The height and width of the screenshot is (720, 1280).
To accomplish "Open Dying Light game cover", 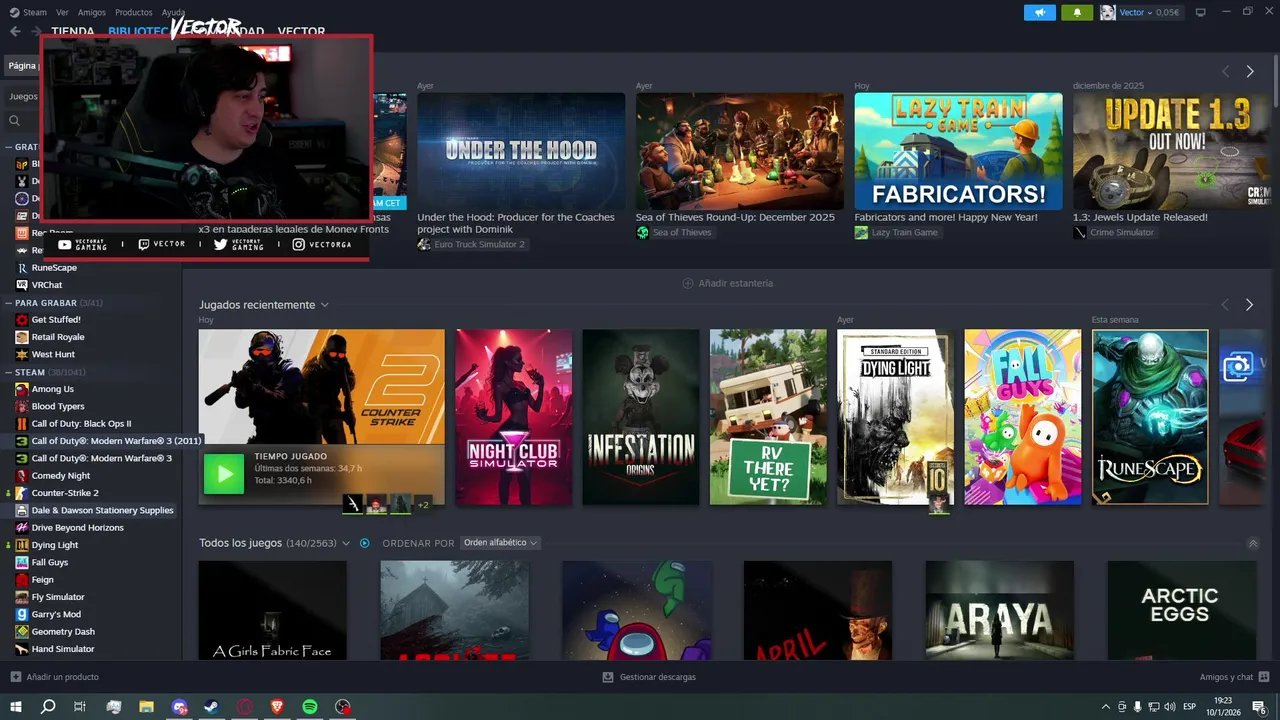I will (895, 417).
